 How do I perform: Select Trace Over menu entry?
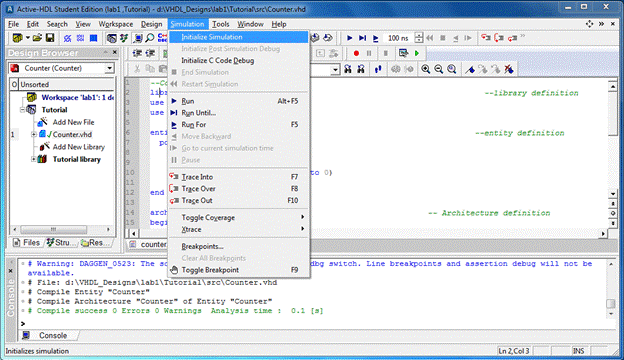[x=239, y=189]
